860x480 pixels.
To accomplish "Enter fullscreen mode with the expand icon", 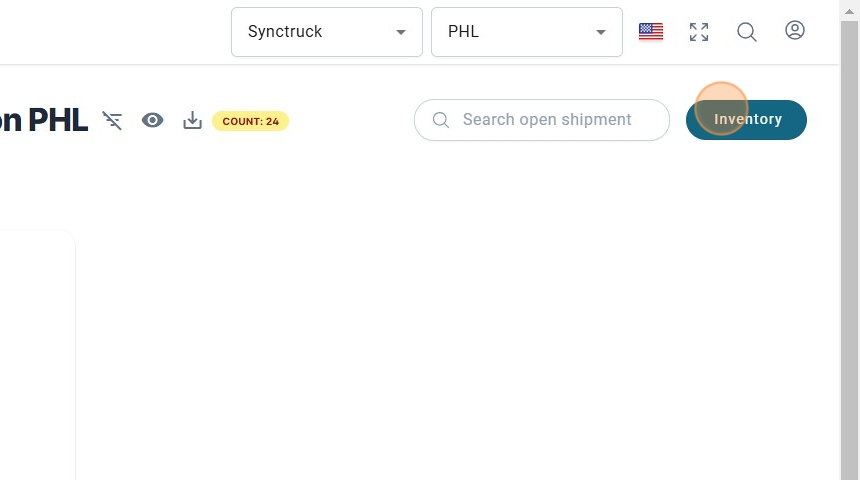I will 699,32.
